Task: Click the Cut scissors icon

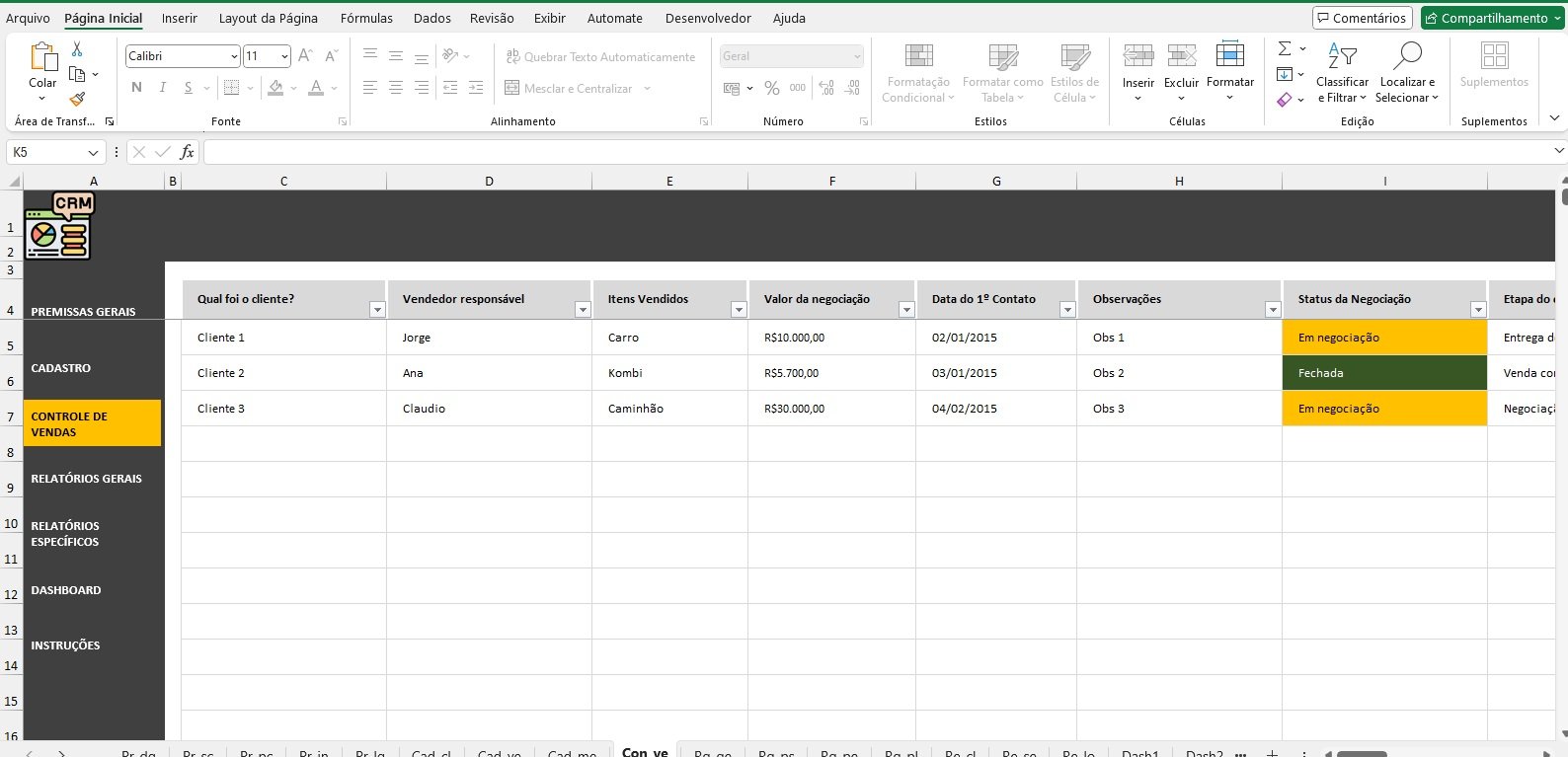Action: tap(77, 49)
